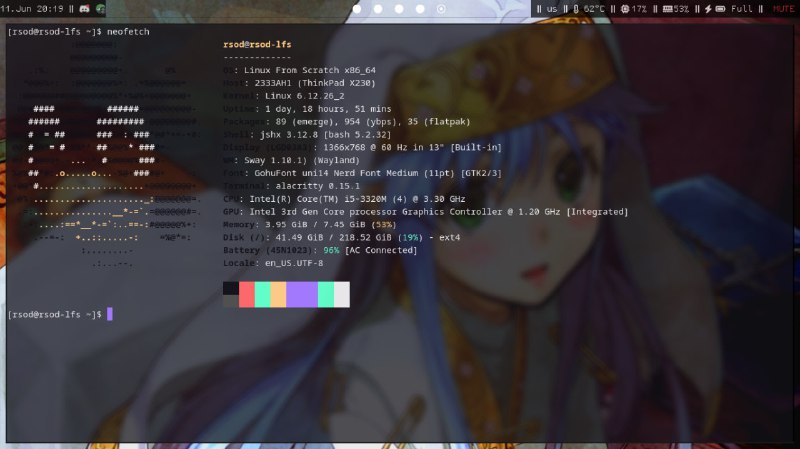Viewport: 800px width, 449px height.
Task: Click the purple terminal cursor at prompt
Action: 110,314
